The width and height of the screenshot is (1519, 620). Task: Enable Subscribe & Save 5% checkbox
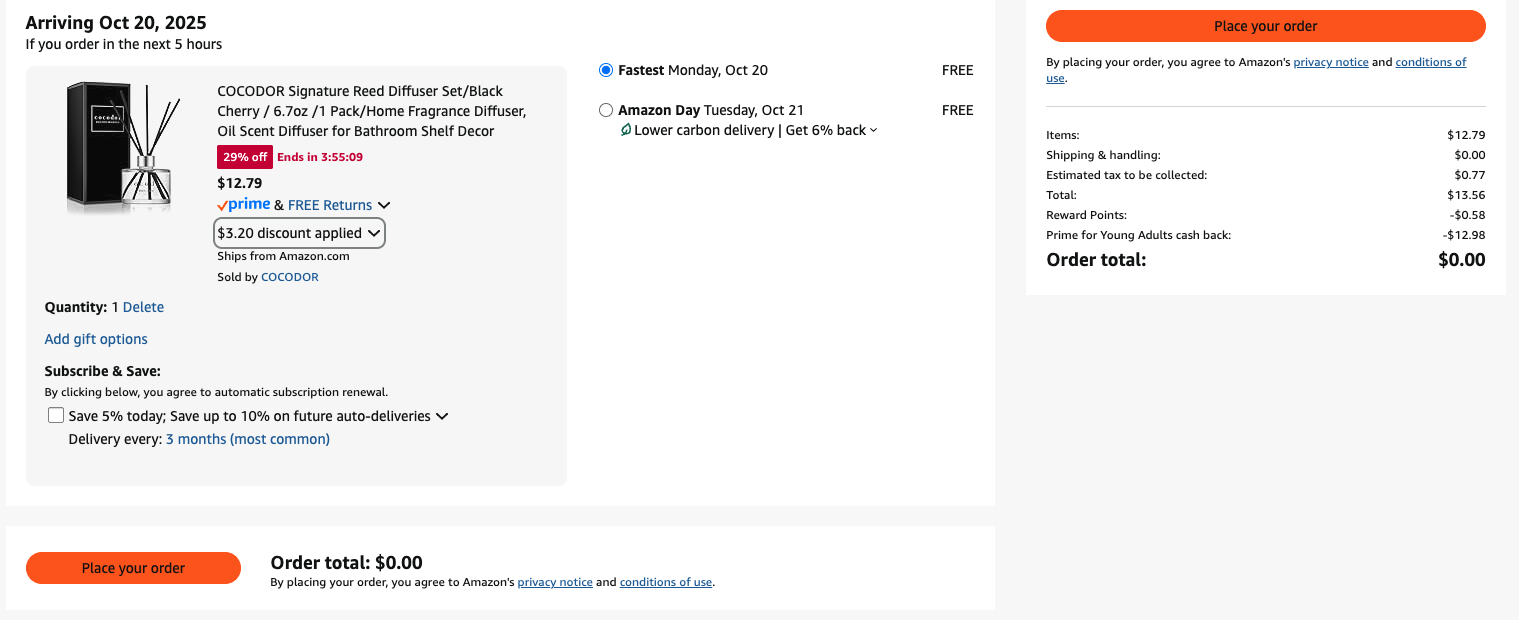click(56, 416)
